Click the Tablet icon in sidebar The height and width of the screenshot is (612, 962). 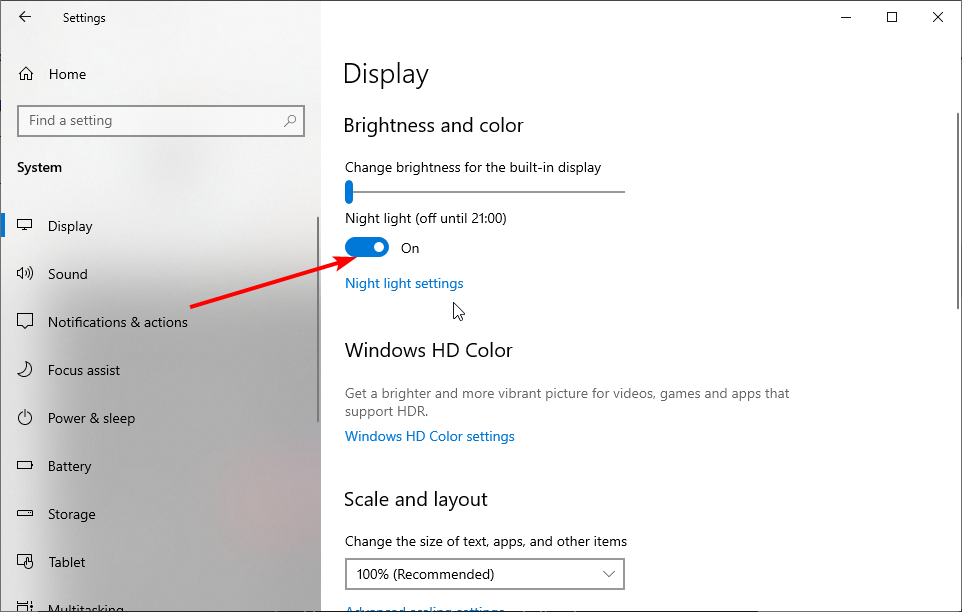point(25,561)
